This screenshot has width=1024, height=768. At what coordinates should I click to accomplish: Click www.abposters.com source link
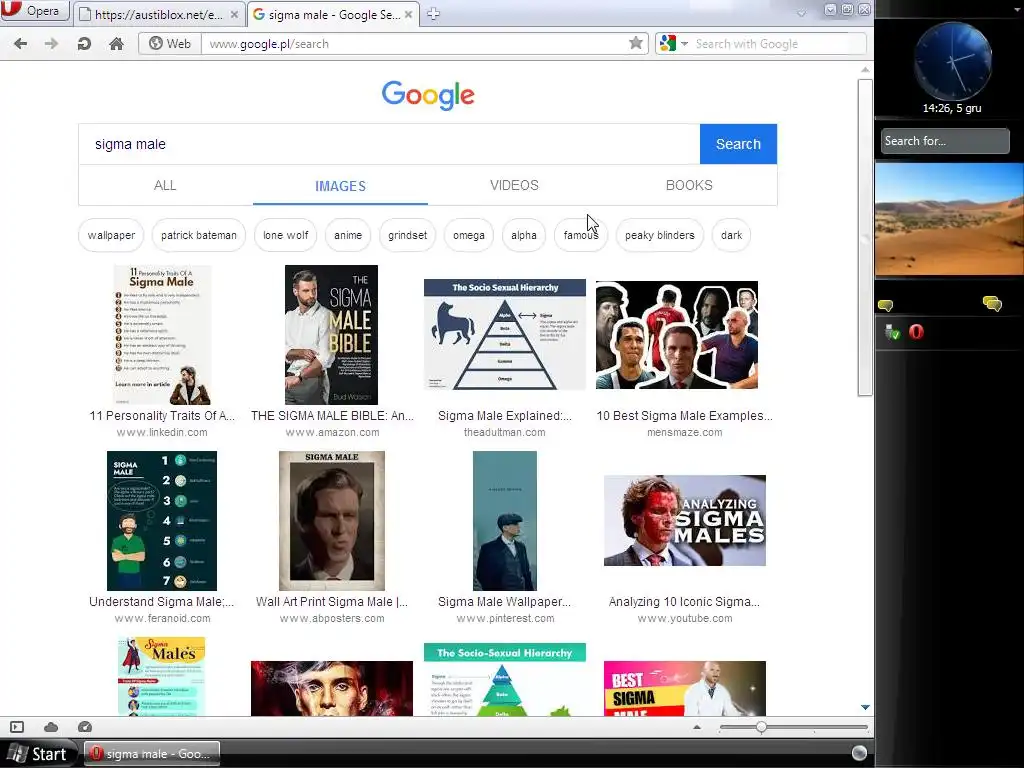click(332, 618)
